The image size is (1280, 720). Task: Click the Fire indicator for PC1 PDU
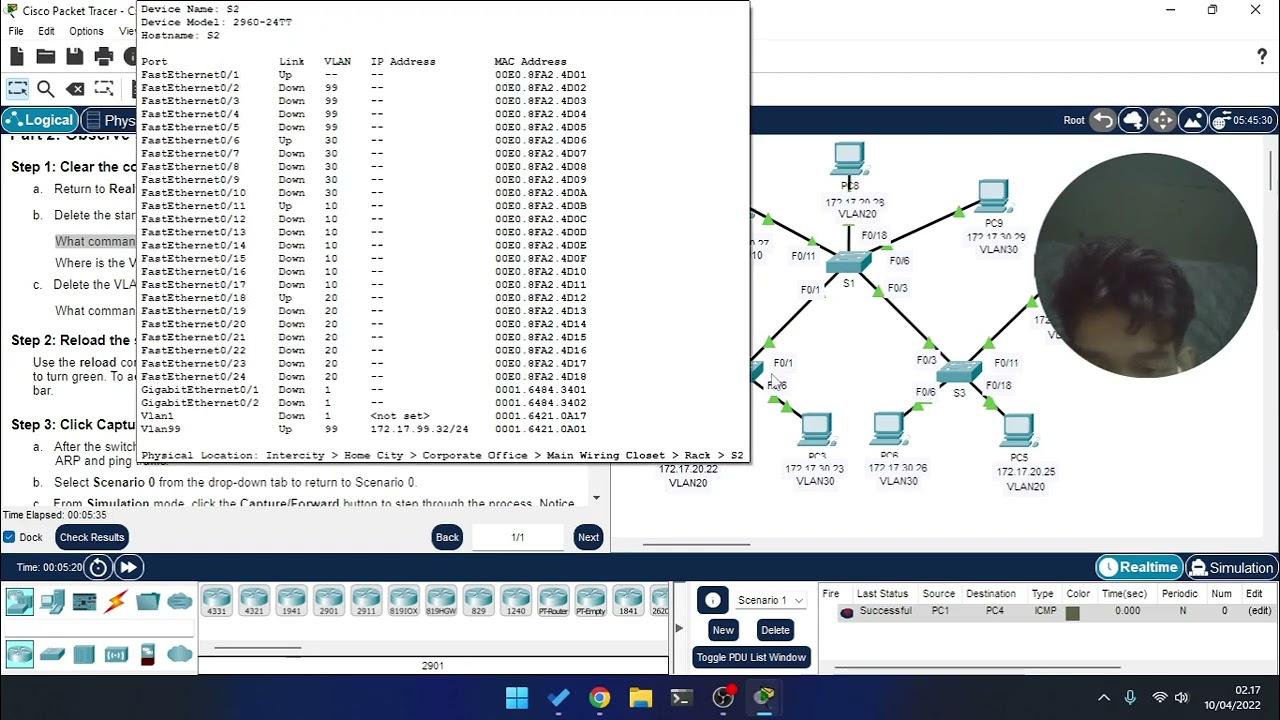[847, 612]
